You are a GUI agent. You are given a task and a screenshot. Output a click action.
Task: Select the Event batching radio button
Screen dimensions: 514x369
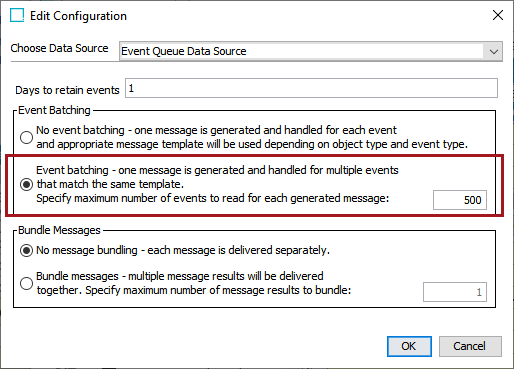[x=26, y=184]
